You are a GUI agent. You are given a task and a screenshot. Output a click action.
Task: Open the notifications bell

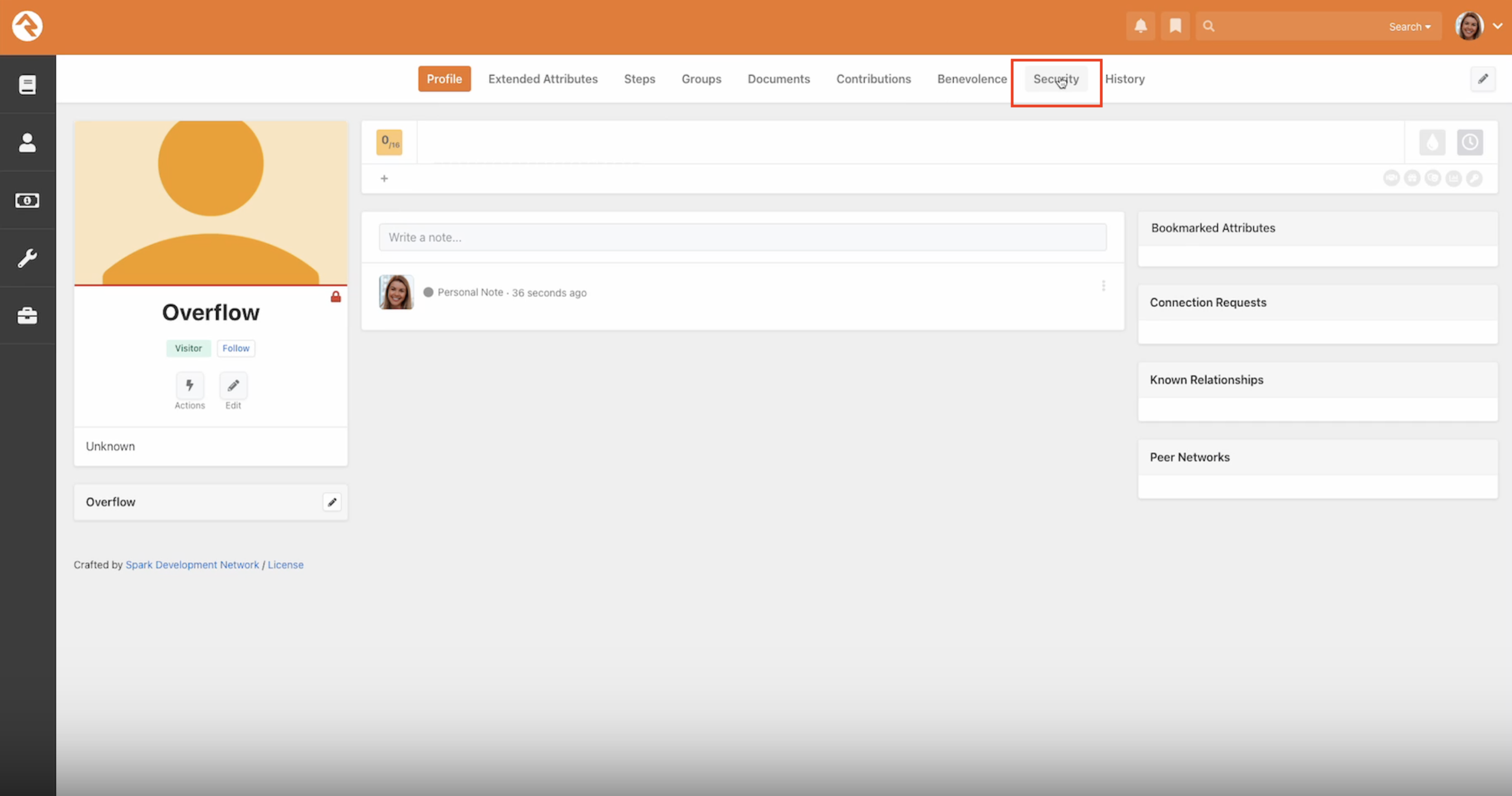pos(1140,26)
